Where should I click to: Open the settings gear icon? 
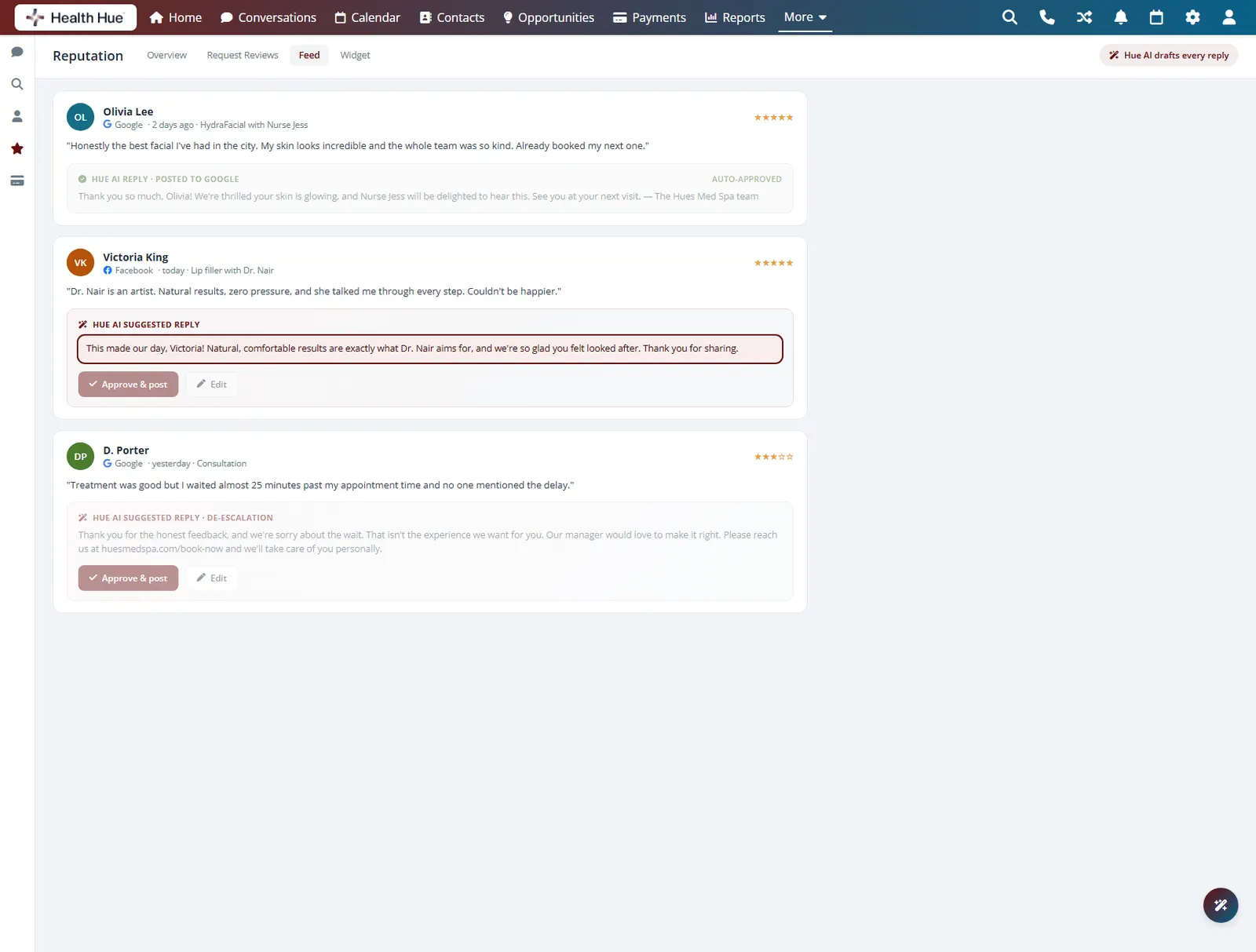(x=1192, y=17)
